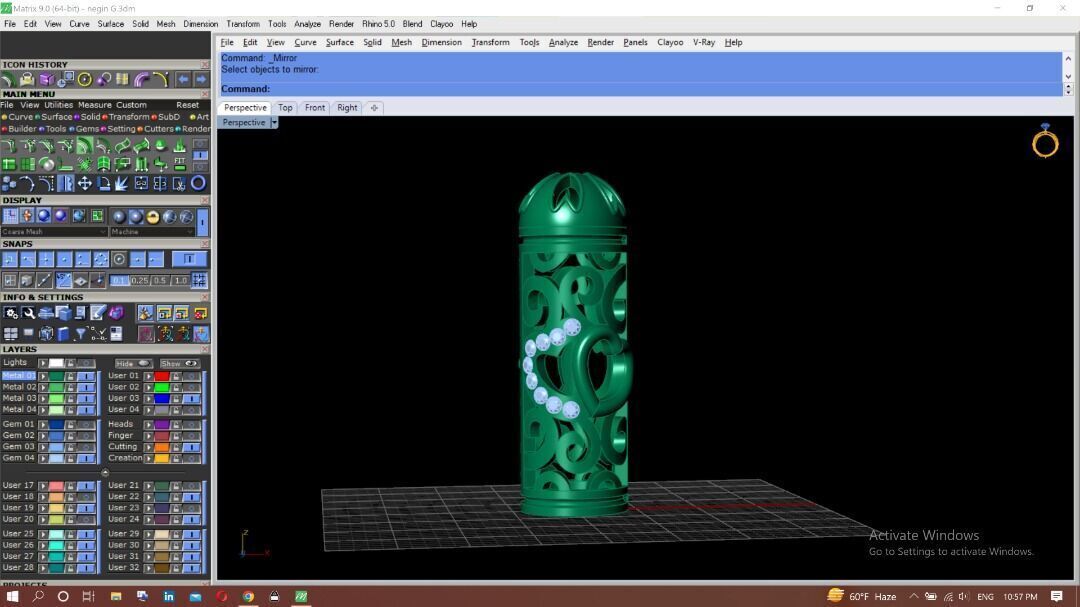Click the Command input line
The image size is (1080, 607).
[641, 89]
